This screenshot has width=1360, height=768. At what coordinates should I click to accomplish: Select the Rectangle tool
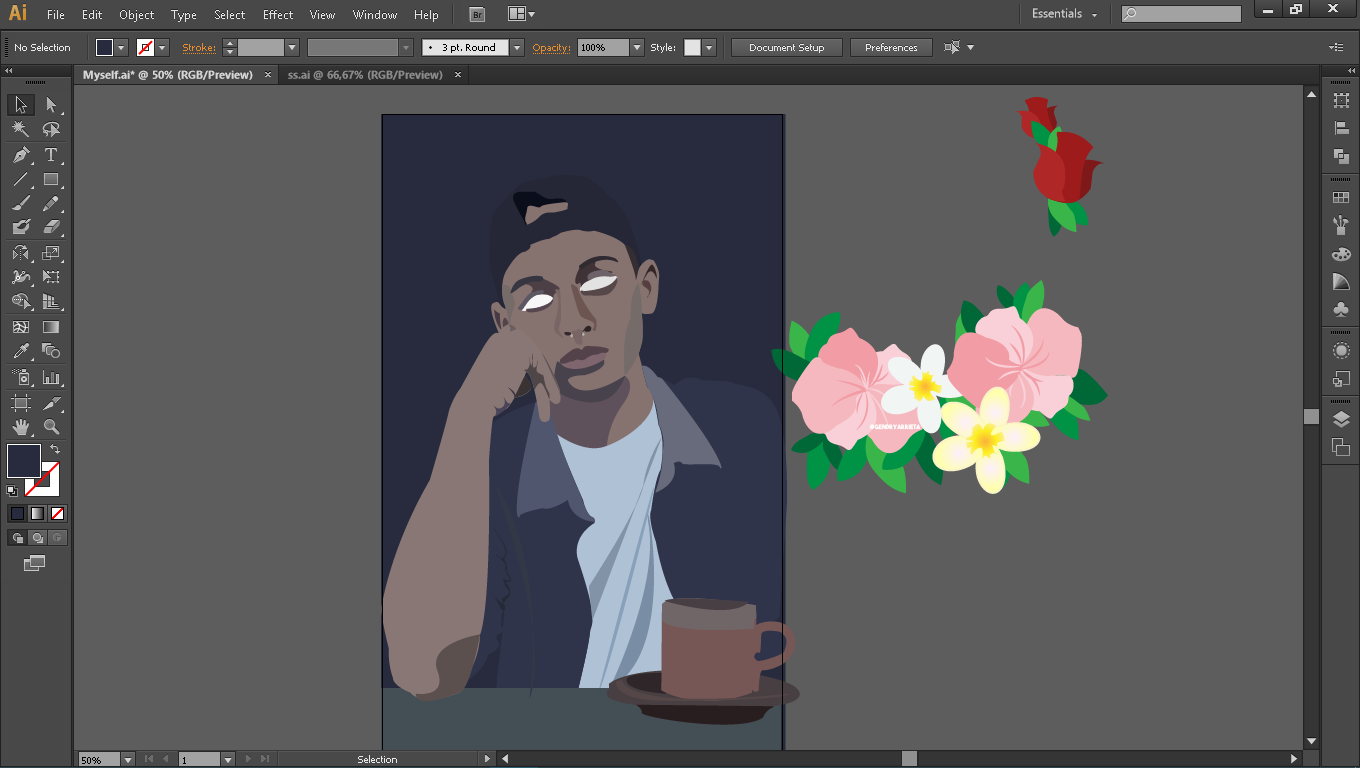51,180
